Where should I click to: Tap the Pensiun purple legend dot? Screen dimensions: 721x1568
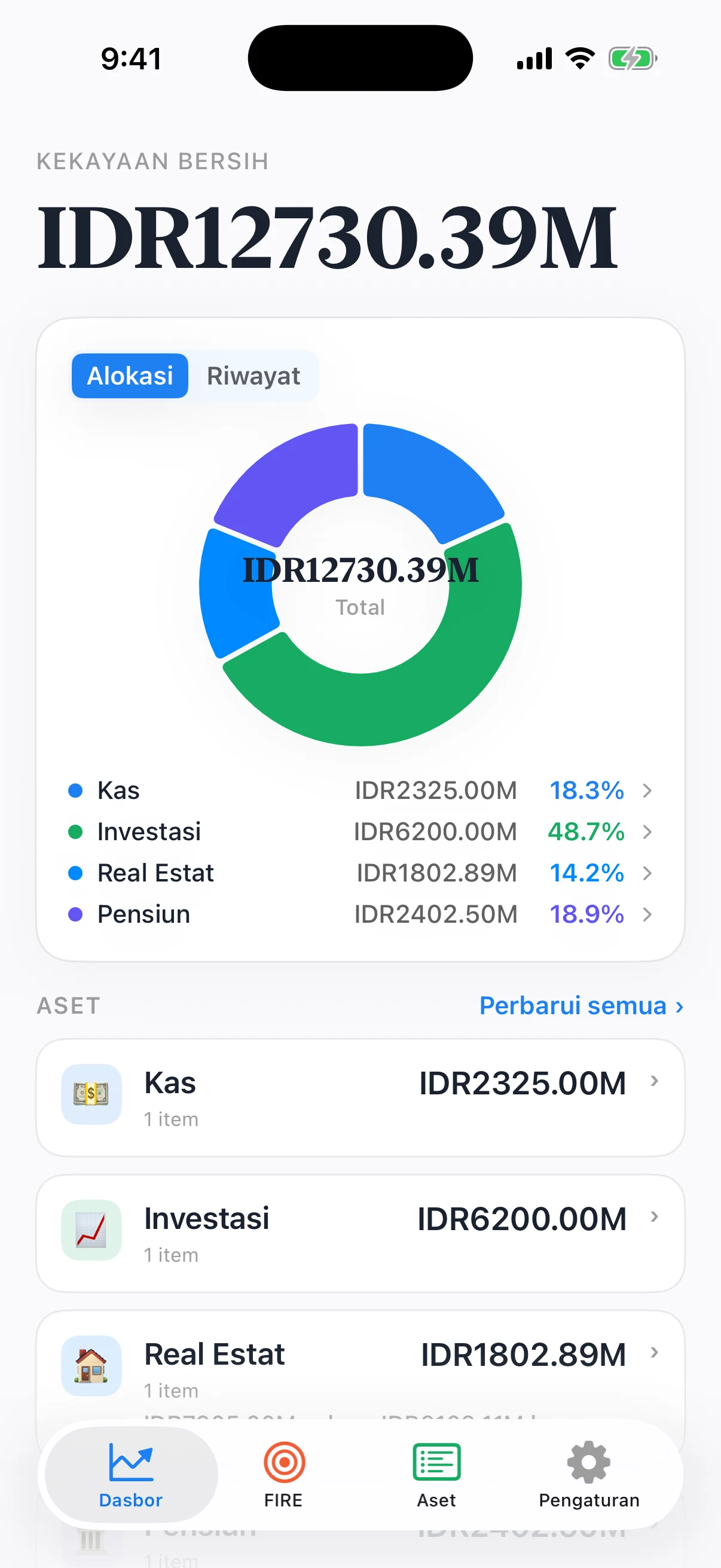tap(75, 914)
